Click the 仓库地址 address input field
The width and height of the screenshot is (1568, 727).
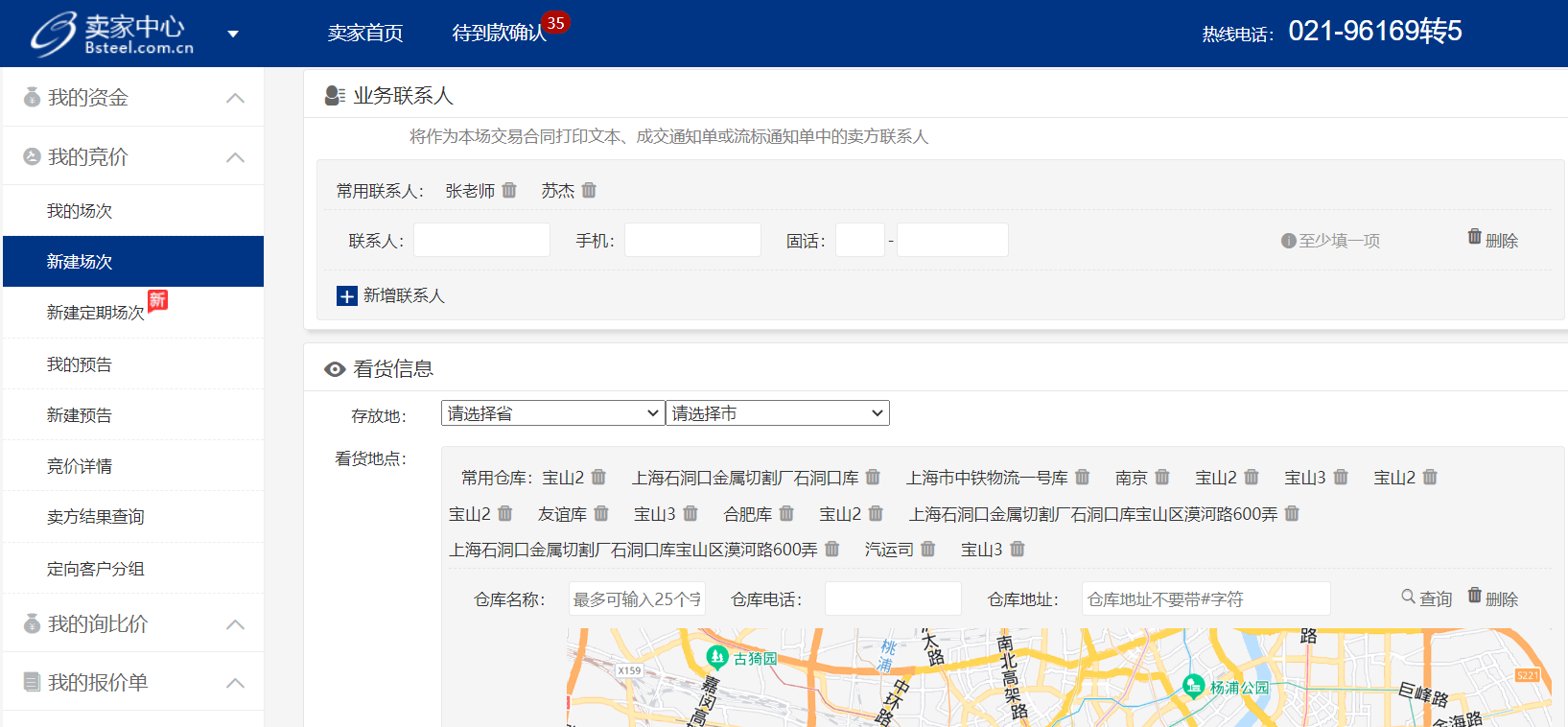[1205, 599]
